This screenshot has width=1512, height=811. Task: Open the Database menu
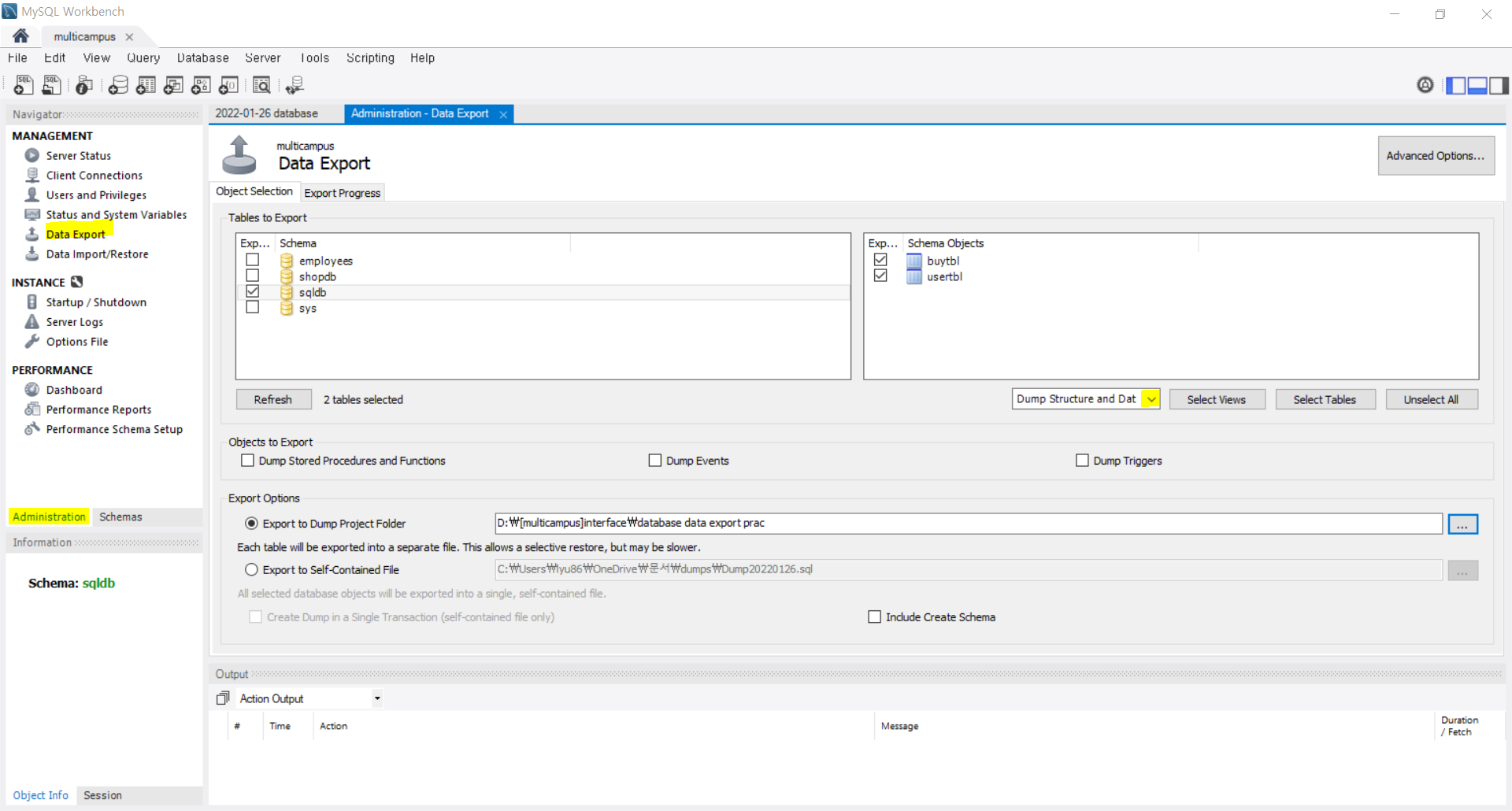202,57
